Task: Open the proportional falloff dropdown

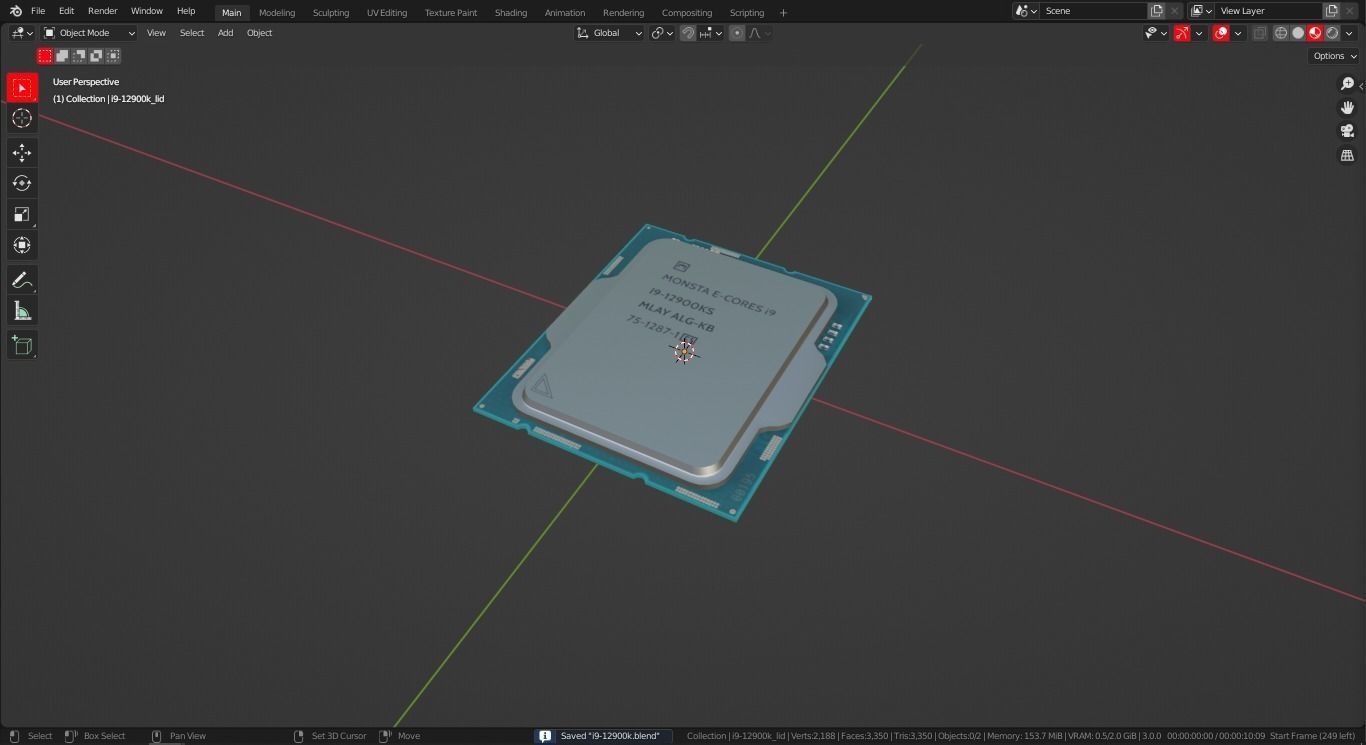Action: [759, 33]
